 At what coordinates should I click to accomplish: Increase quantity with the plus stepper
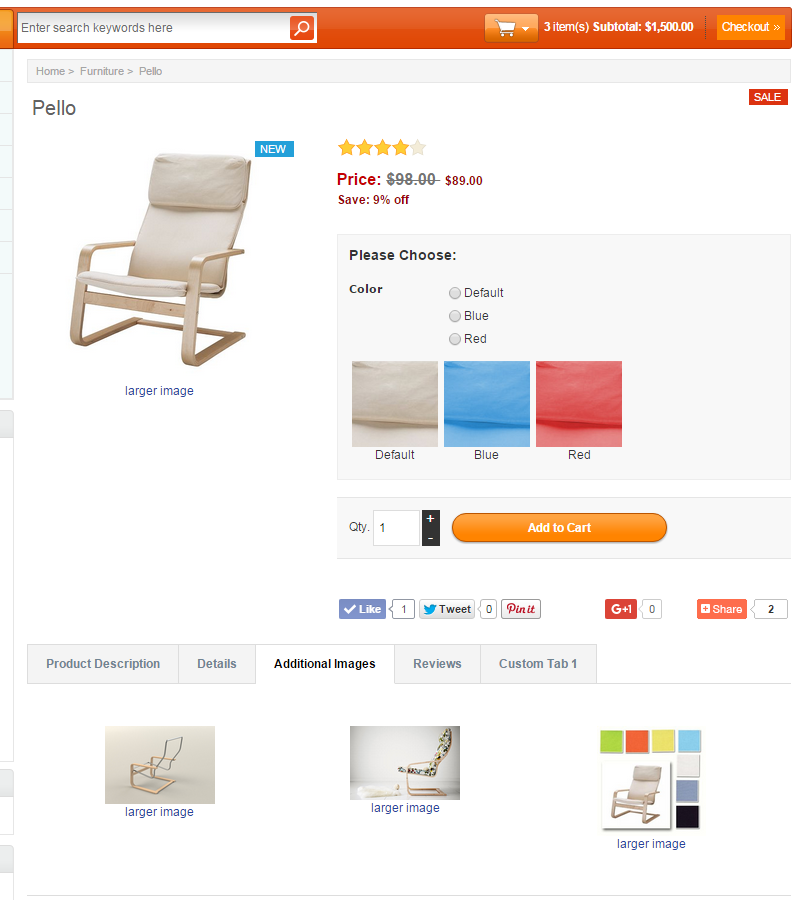coord(431,519)
